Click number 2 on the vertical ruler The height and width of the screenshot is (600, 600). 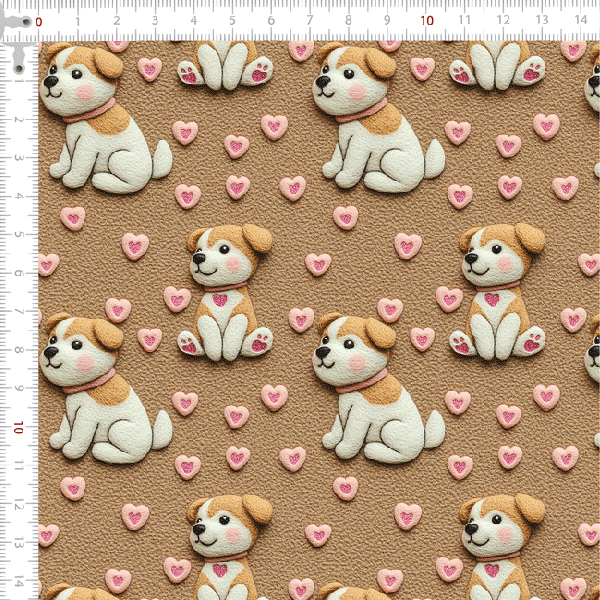[x=18, y=120]
